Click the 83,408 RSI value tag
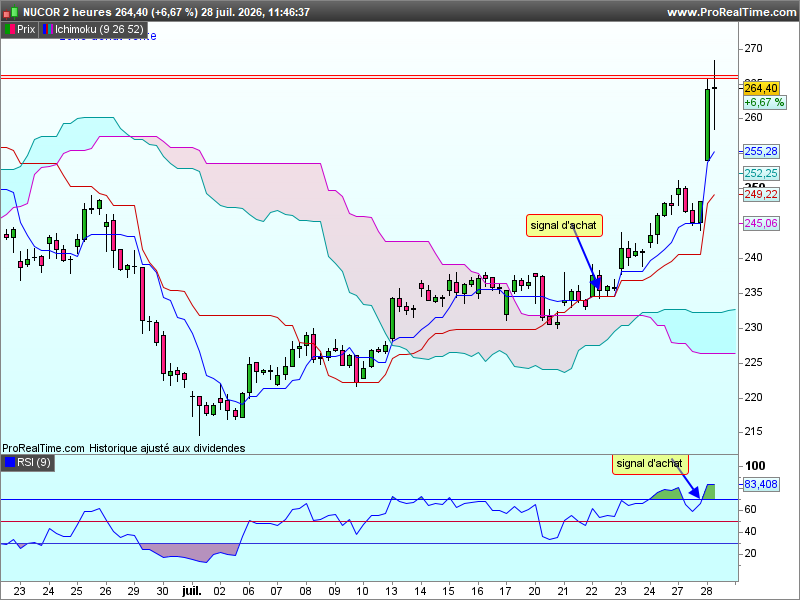 761,484
